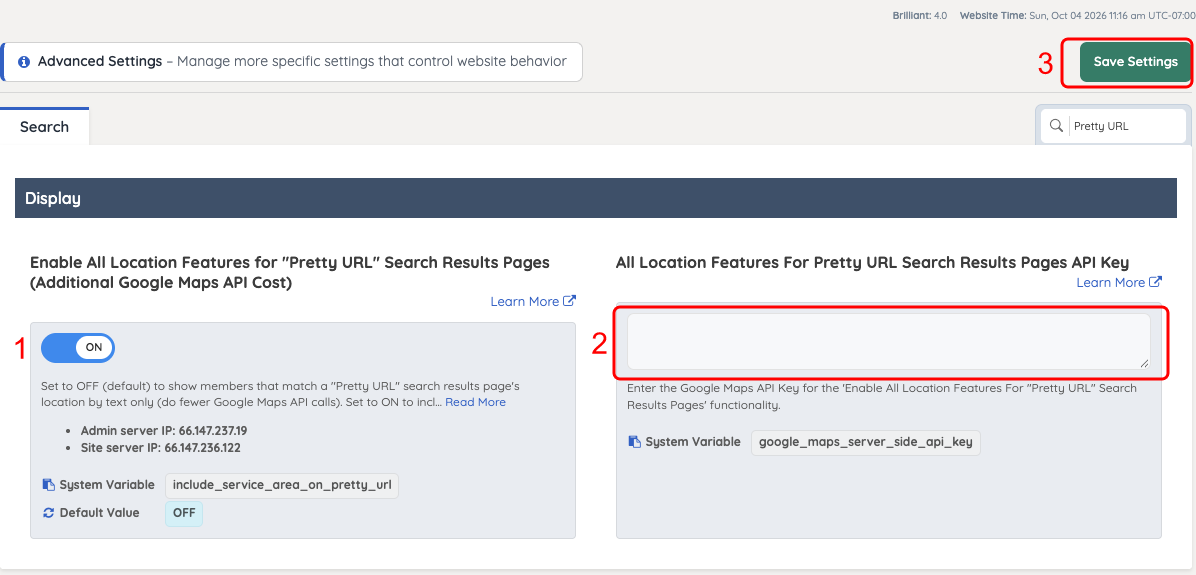Click the left panel System Variable label
The image size is (1196, 575).
click(107, 484)
